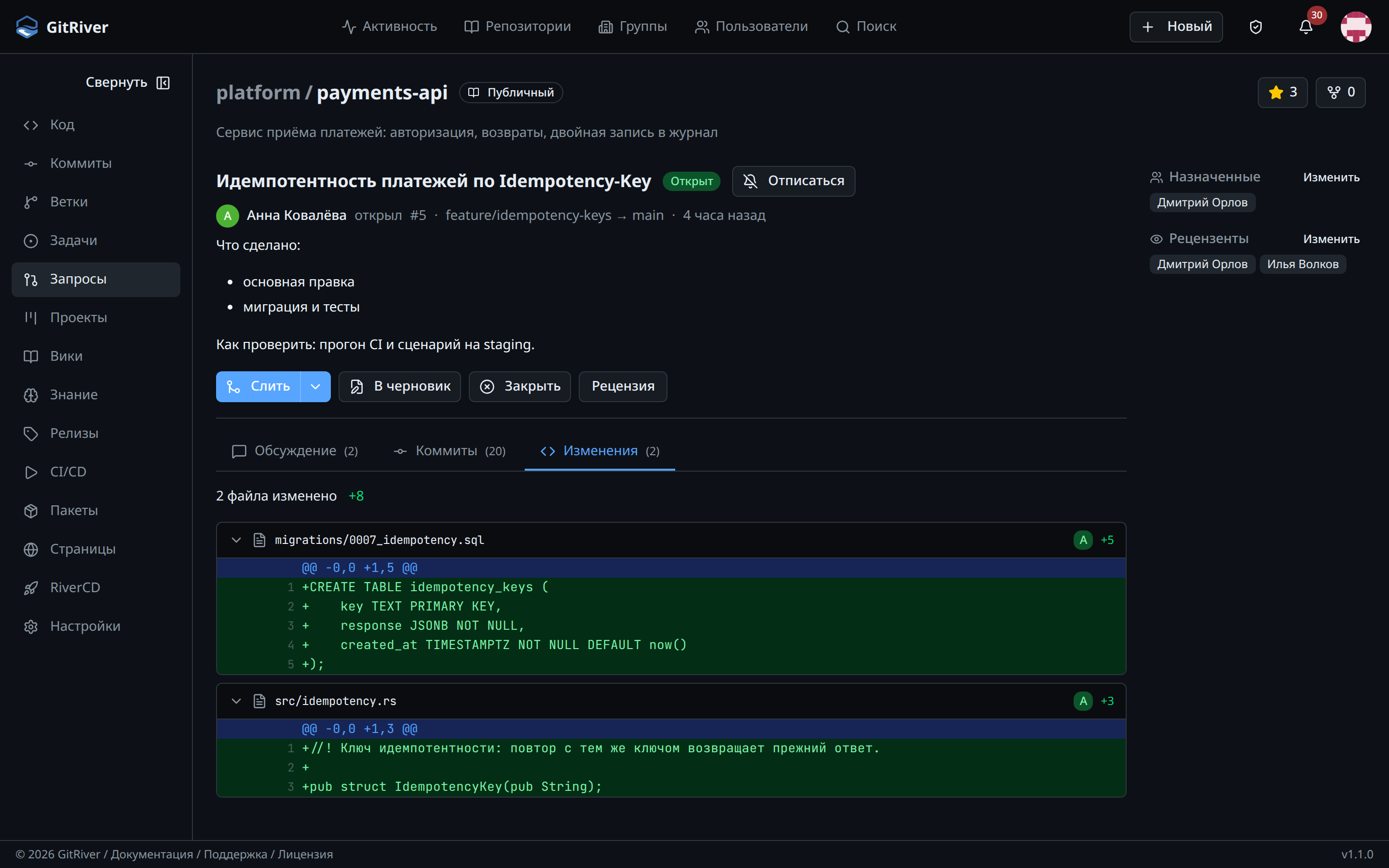1389x868 pixels.
Task: Collapse the sidebar with Свернуть
Action: pyautogui.click(x=127, y=82)
